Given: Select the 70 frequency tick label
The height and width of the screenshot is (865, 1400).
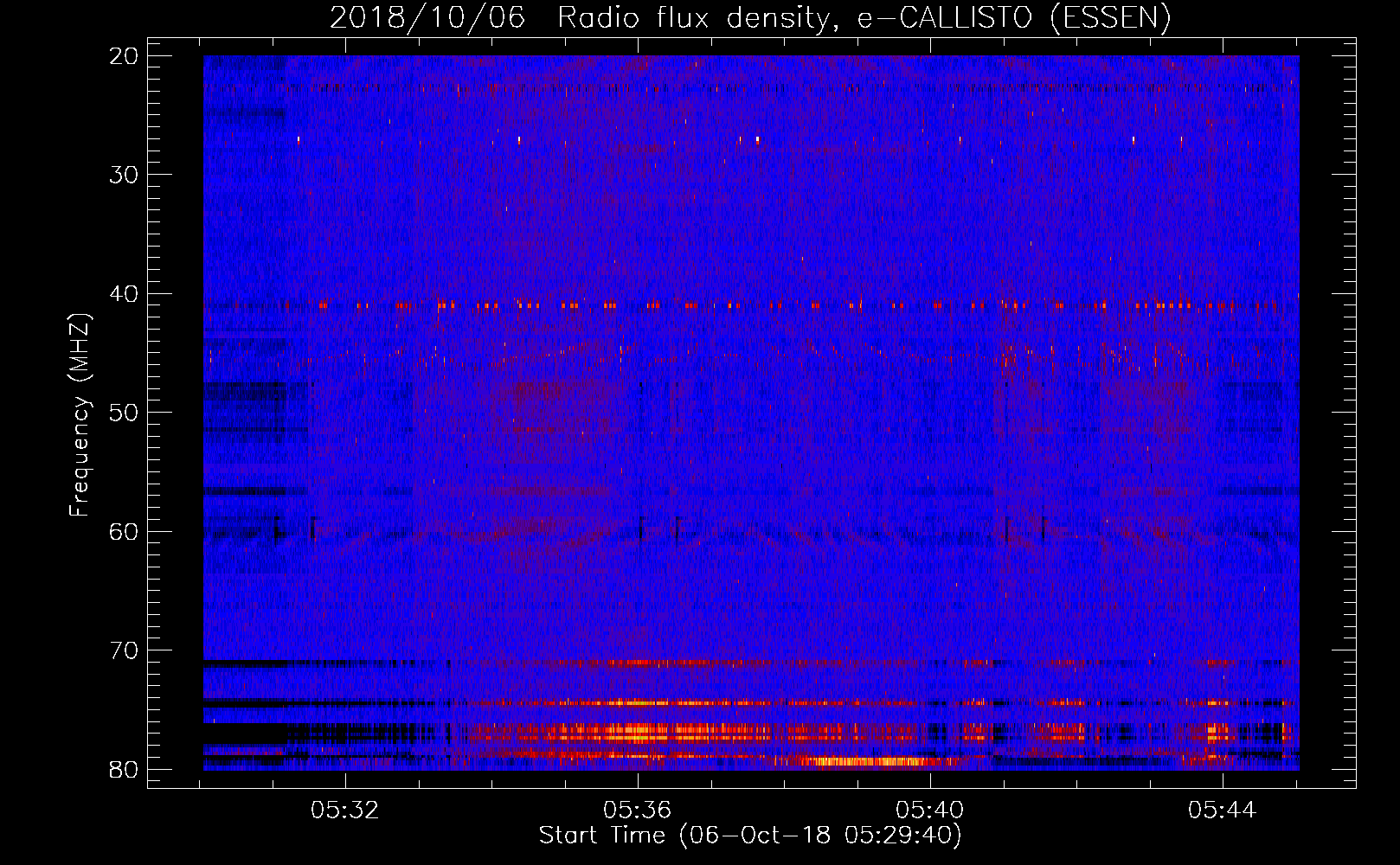Looking at the screenshot, I should (x=124, y=650).
